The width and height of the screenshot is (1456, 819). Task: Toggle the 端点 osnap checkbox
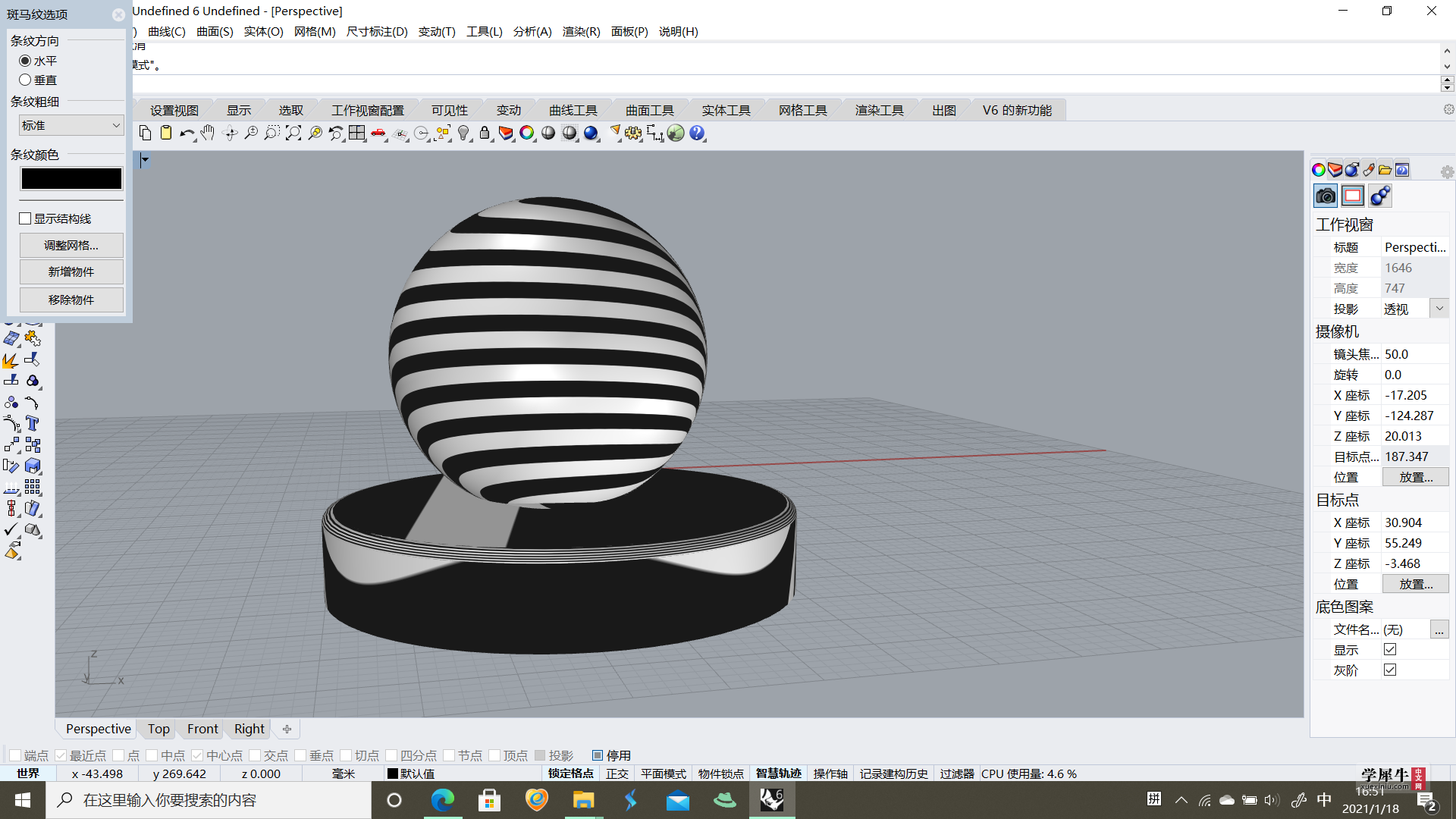click(15, 755)
